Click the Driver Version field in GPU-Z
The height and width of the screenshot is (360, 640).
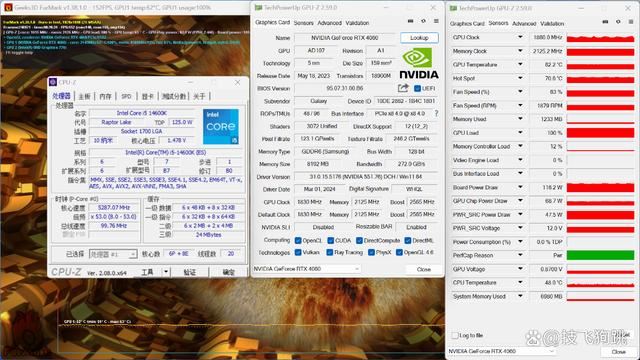pos(366,177)
